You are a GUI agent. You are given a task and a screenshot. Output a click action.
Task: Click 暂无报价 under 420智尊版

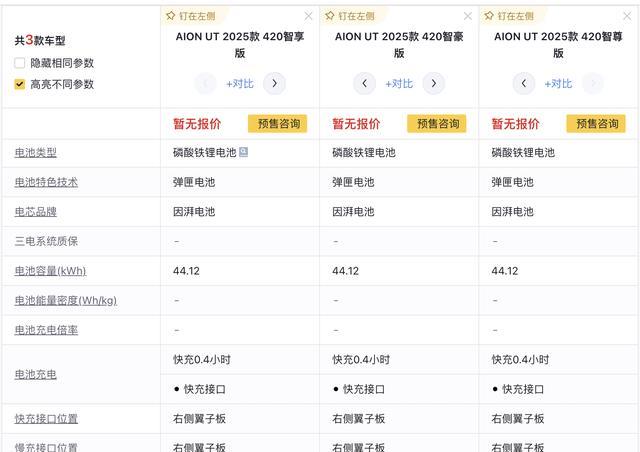515,124
